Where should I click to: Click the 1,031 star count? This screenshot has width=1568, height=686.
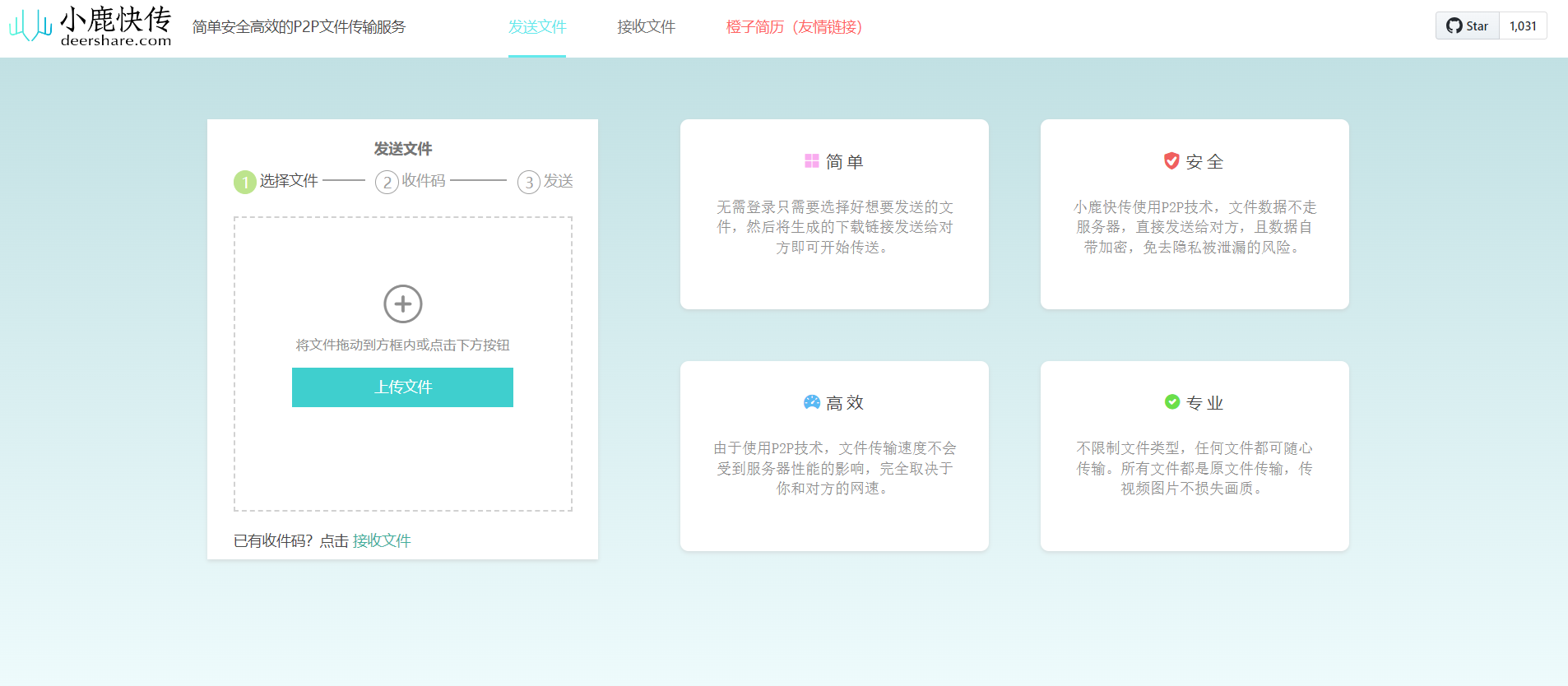click(x=1523, y=26)
